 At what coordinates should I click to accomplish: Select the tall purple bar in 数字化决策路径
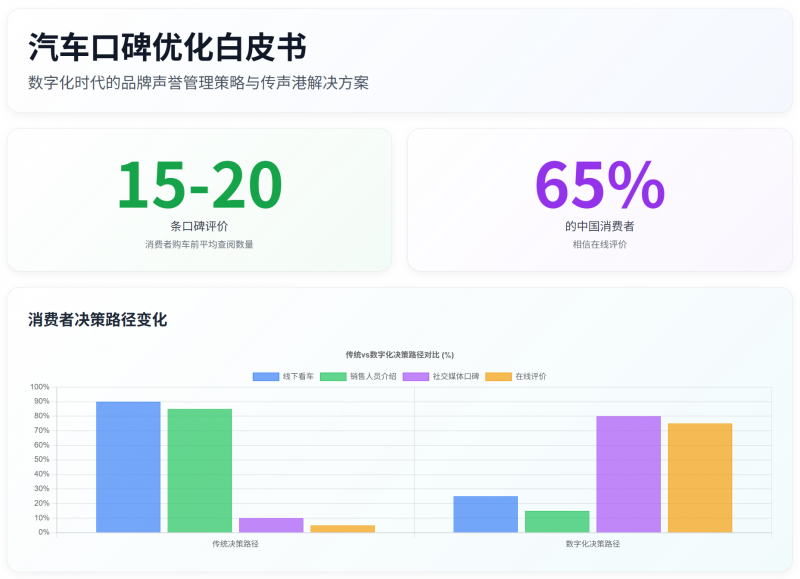tap(628, 474)
